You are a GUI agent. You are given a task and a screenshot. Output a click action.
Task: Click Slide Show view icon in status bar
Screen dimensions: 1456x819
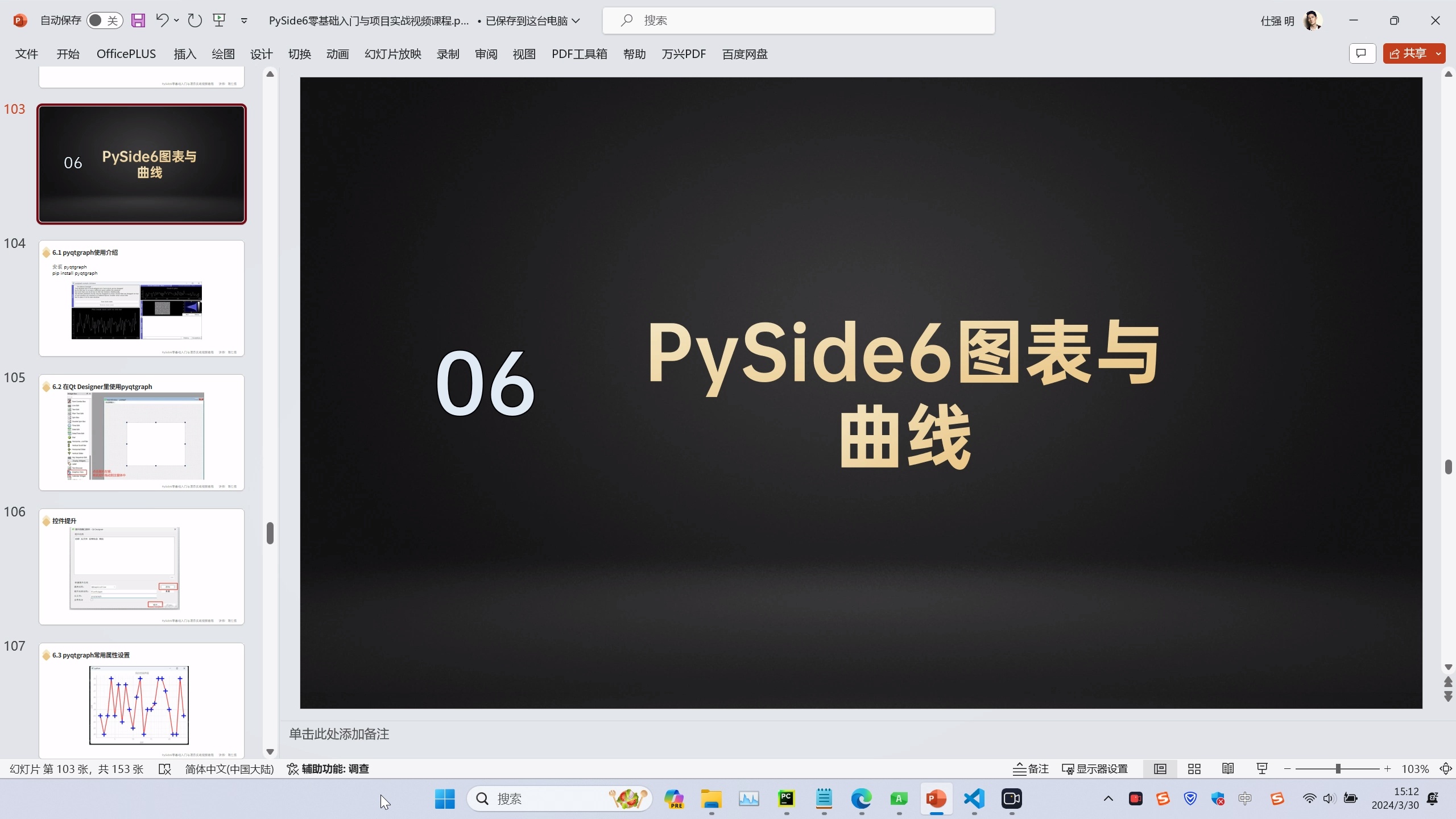pos(1261,768)
